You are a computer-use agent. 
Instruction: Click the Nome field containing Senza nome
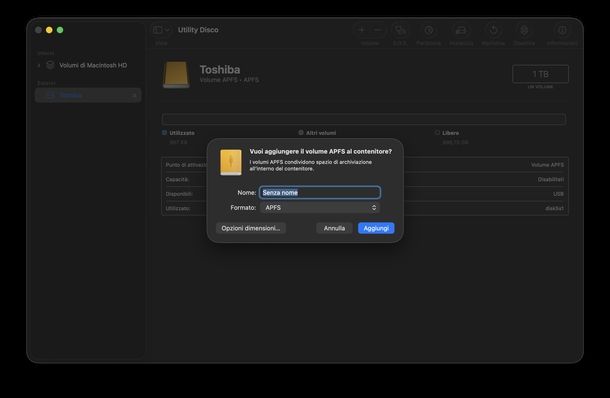coord(320,193)
